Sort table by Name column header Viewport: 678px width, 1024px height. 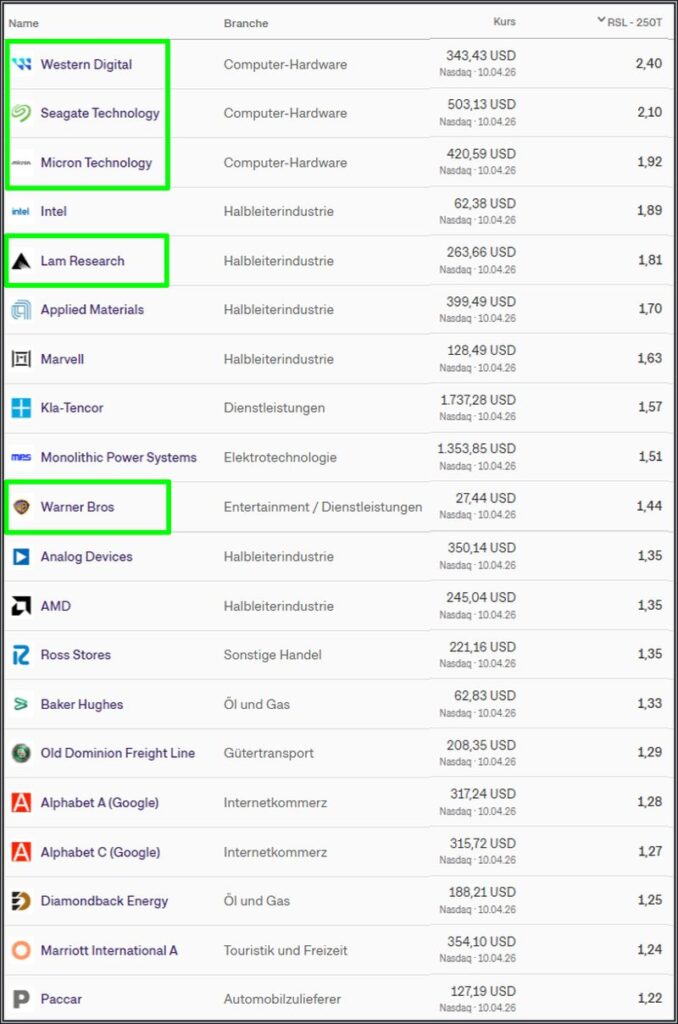tap(23, 23)
